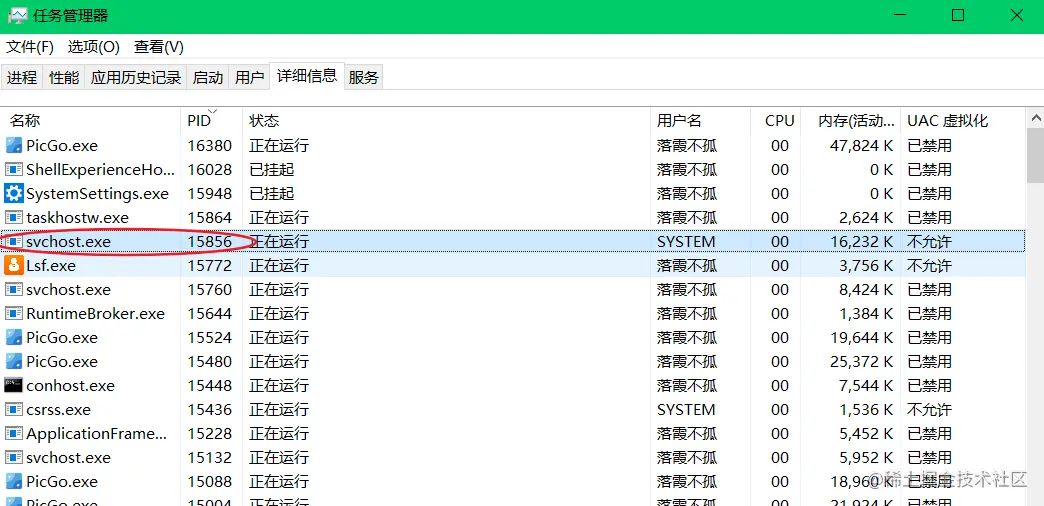1044x506 pixels.
Task: Sort by the PID column header
Action: [x=212, y=121]
